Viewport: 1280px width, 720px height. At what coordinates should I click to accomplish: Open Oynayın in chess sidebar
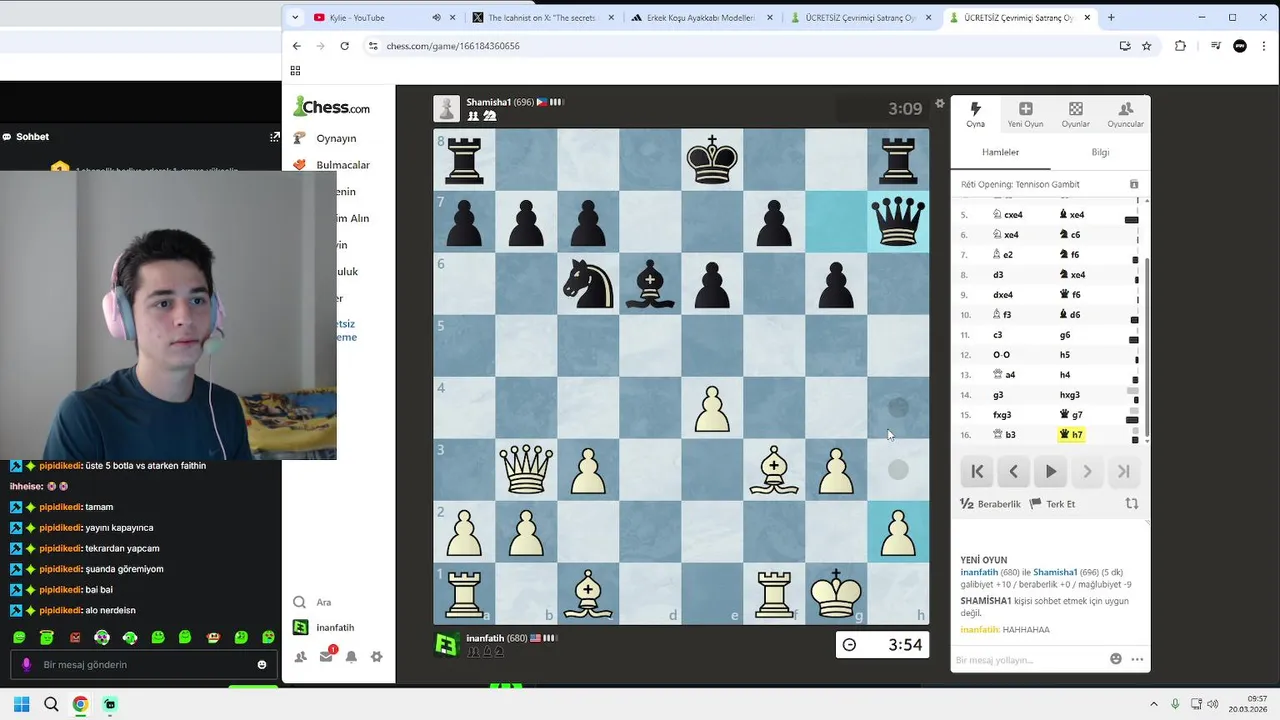(x=336, y=138)
